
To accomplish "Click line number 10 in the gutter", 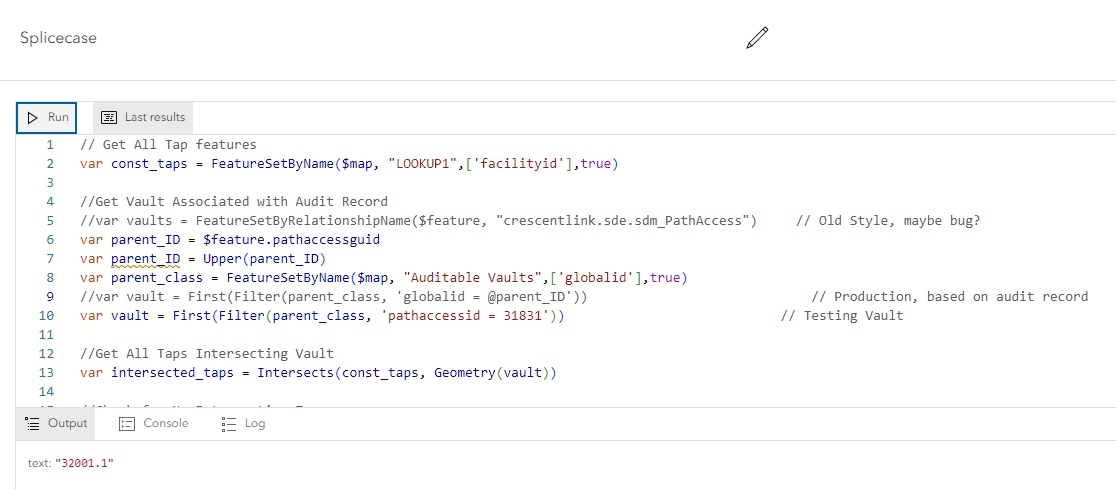I will [x=46, y=315].
